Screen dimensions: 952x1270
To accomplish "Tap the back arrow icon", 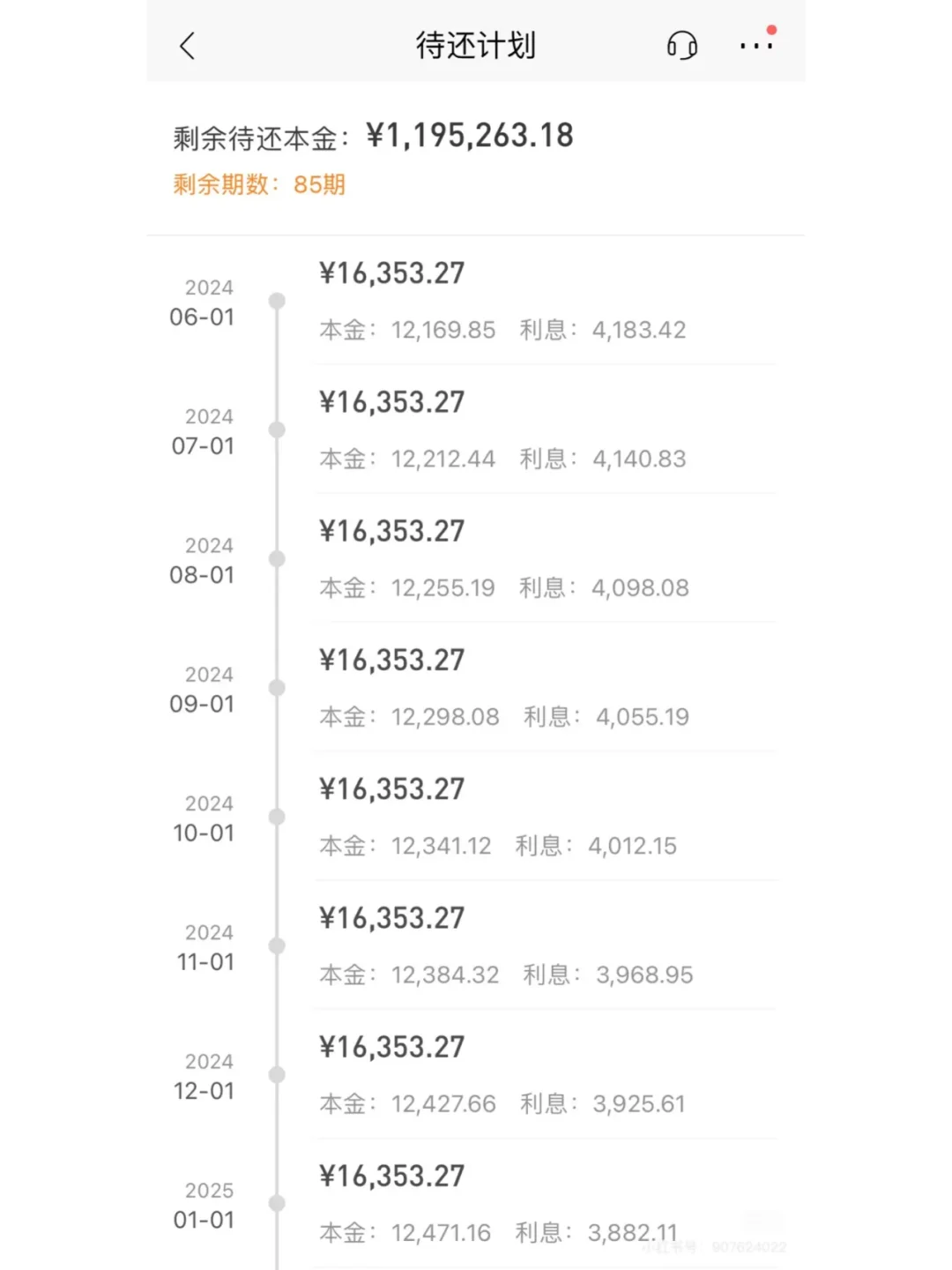I will pyautogui.click(x=187, y=46).
